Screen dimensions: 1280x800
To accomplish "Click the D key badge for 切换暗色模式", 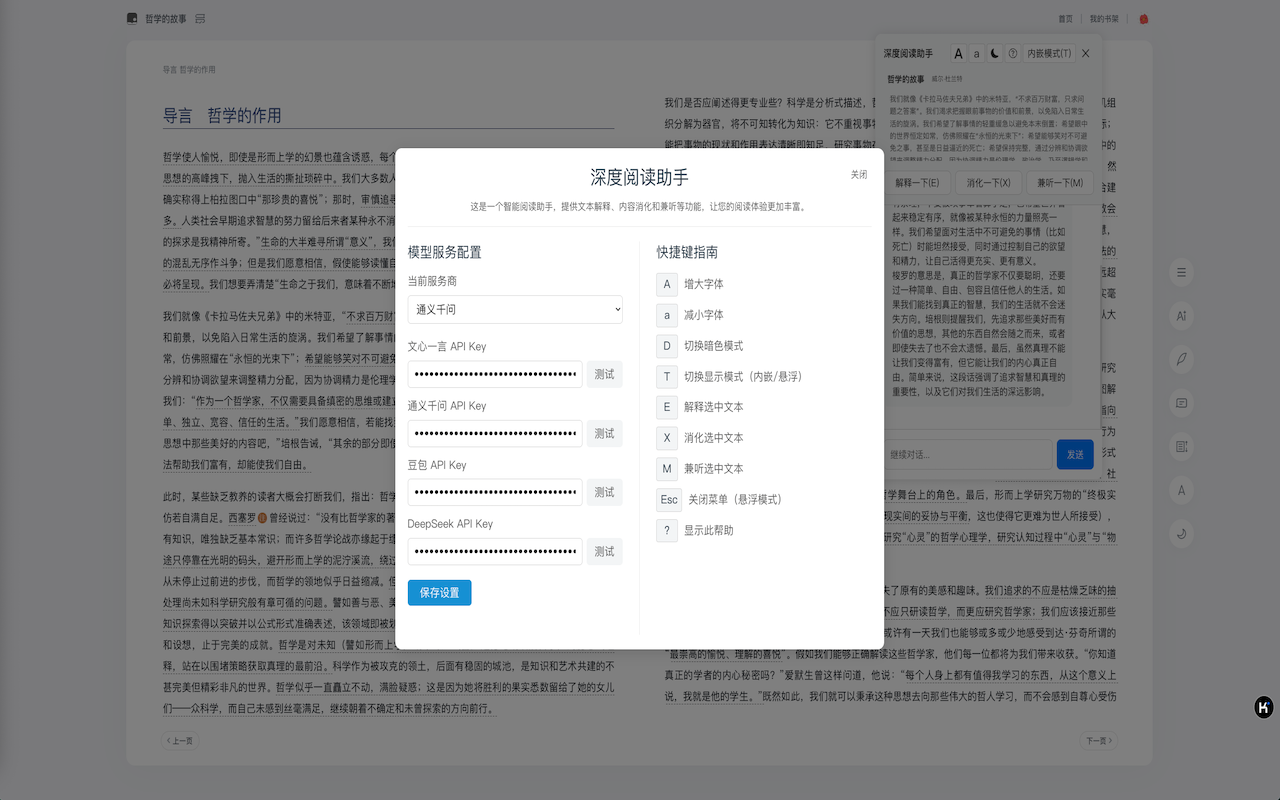I will click(667, 346).
